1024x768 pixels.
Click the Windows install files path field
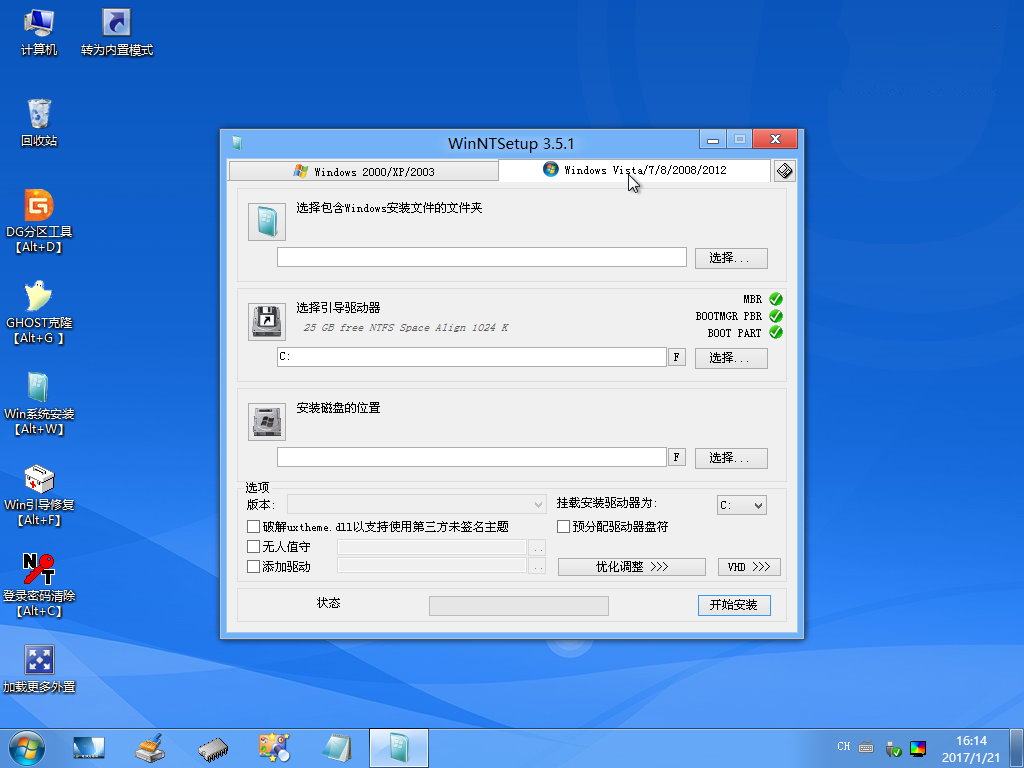coord(482,257)
